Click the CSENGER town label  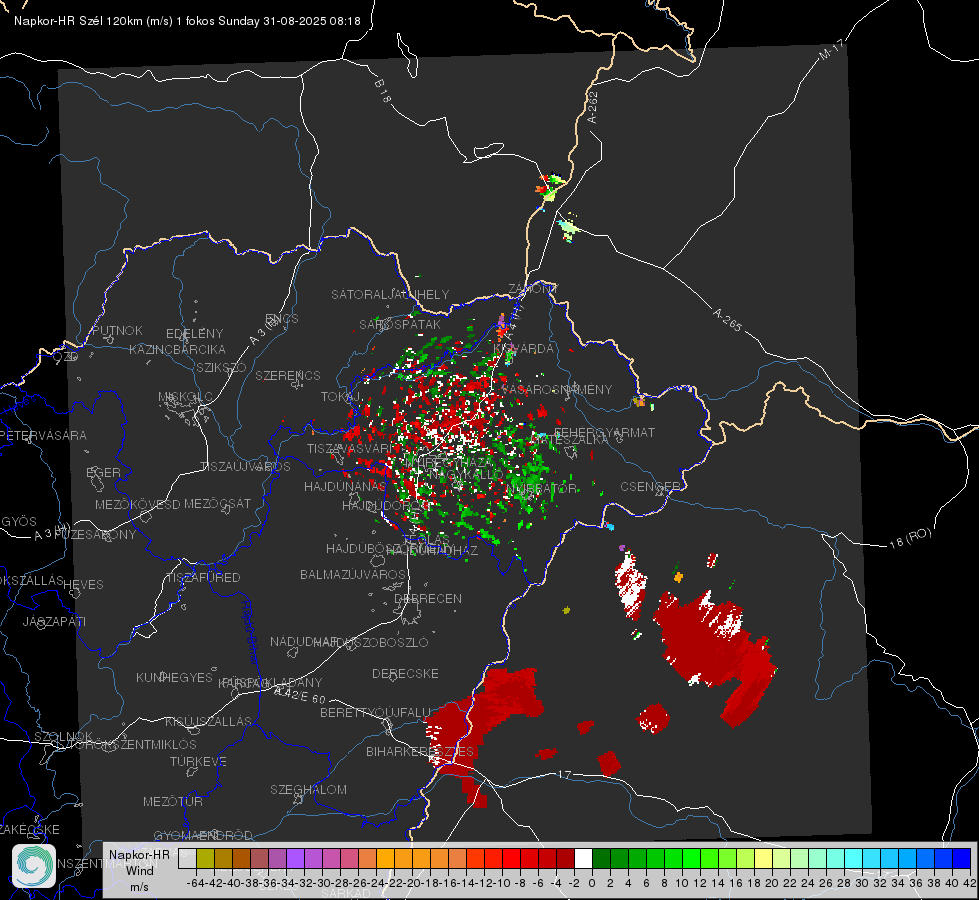click(x=650, y=487)
